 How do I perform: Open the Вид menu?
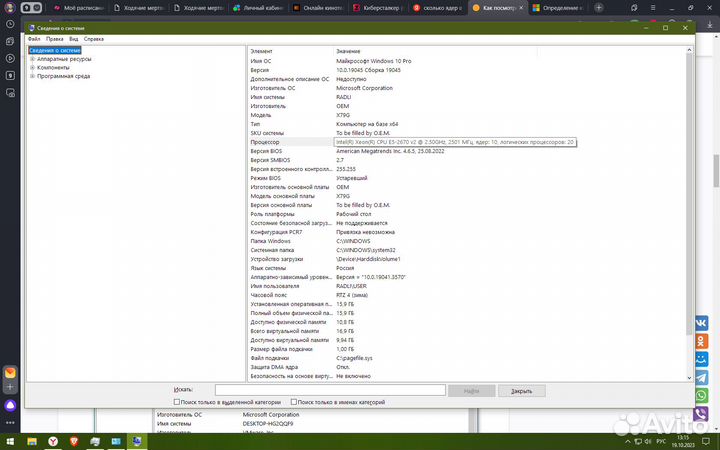coord(73,39)
